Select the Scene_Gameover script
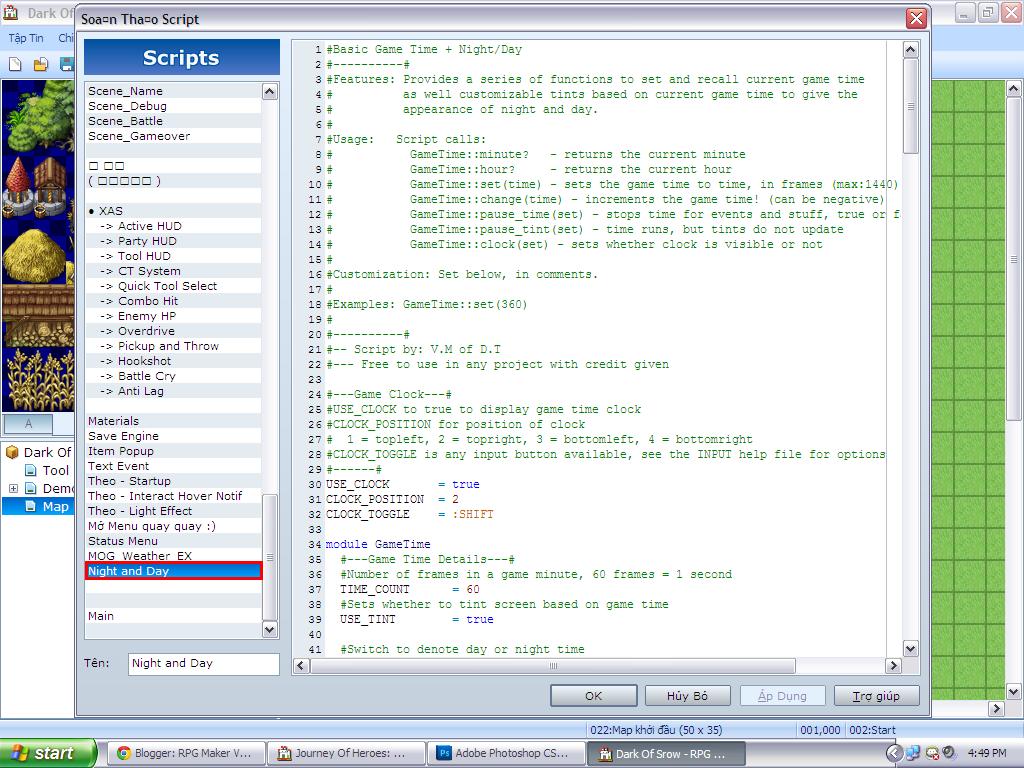This screenshot has width=1024, height=768. 173,136
